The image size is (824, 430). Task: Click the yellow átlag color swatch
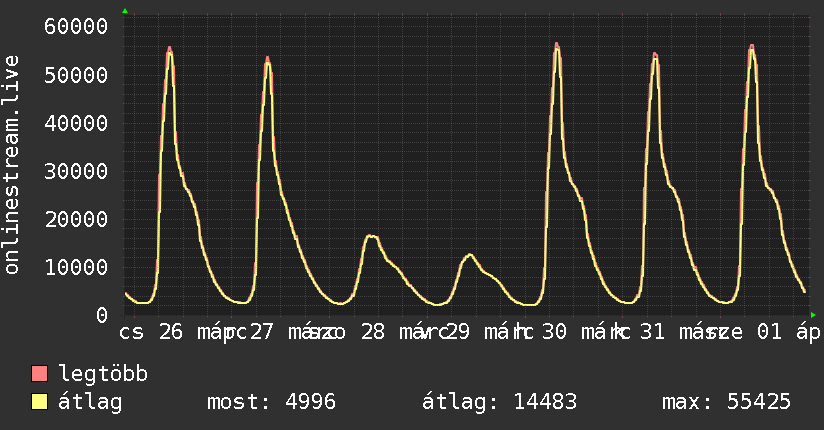tap(39, 402)
